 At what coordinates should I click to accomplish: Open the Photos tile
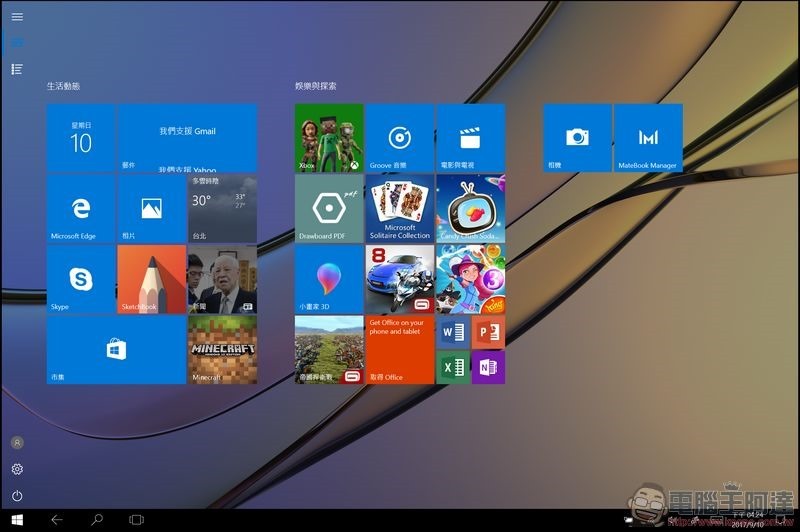[152, 209]
